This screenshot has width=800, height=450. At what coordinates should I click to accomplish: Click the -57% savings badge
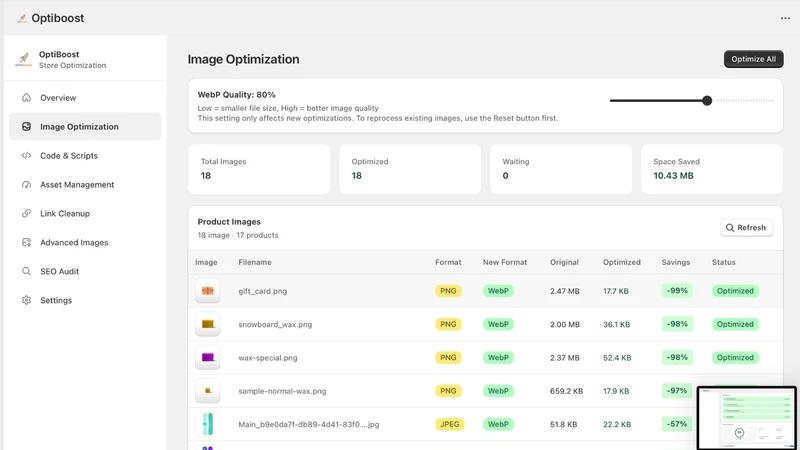tap(677, 424)
